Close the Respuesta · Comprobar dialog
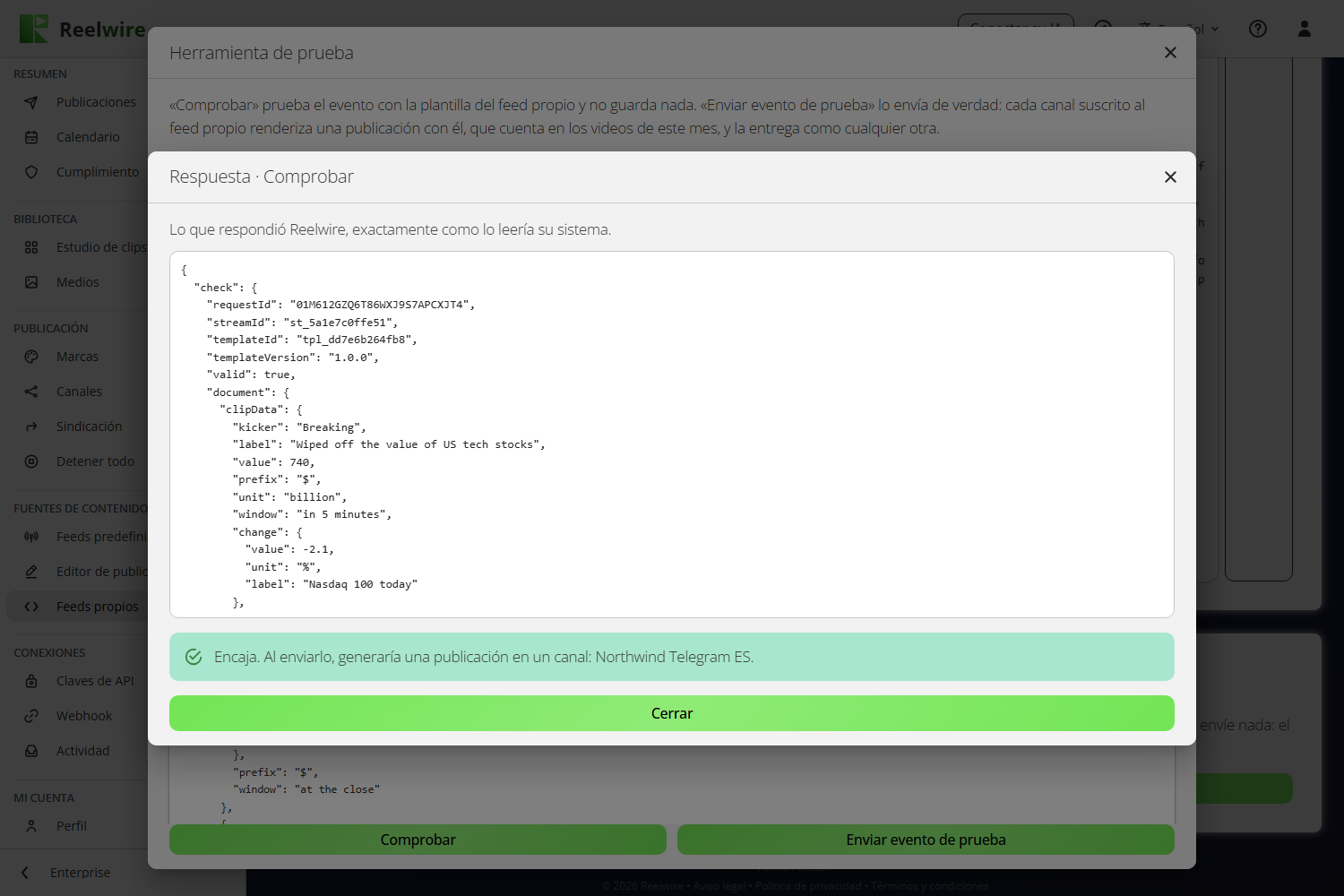Image resolution: width=1344 pixels, height=896 pixels. pos(1170,177)
